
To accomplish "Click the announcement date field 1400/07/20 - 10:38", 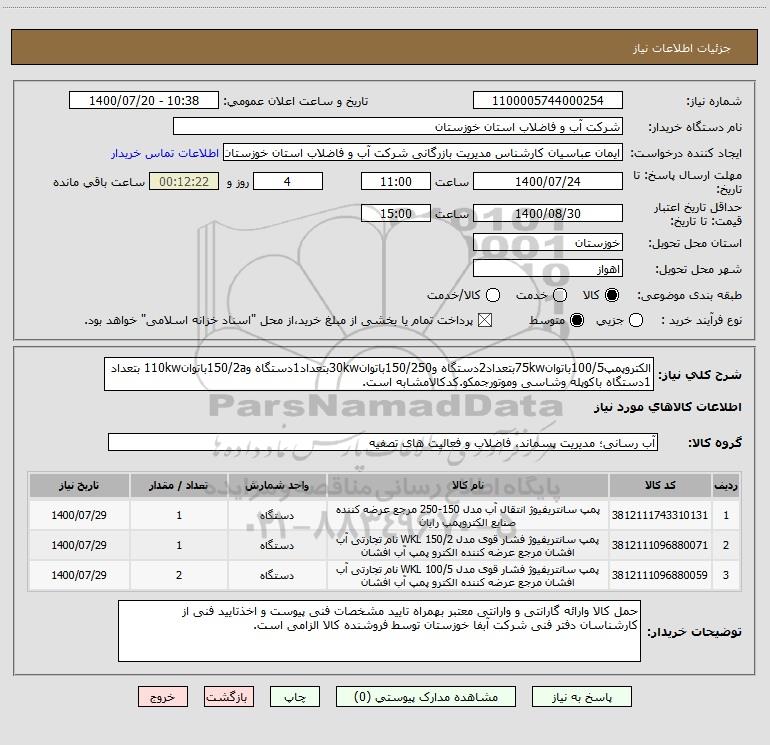I will pos(144,101).
